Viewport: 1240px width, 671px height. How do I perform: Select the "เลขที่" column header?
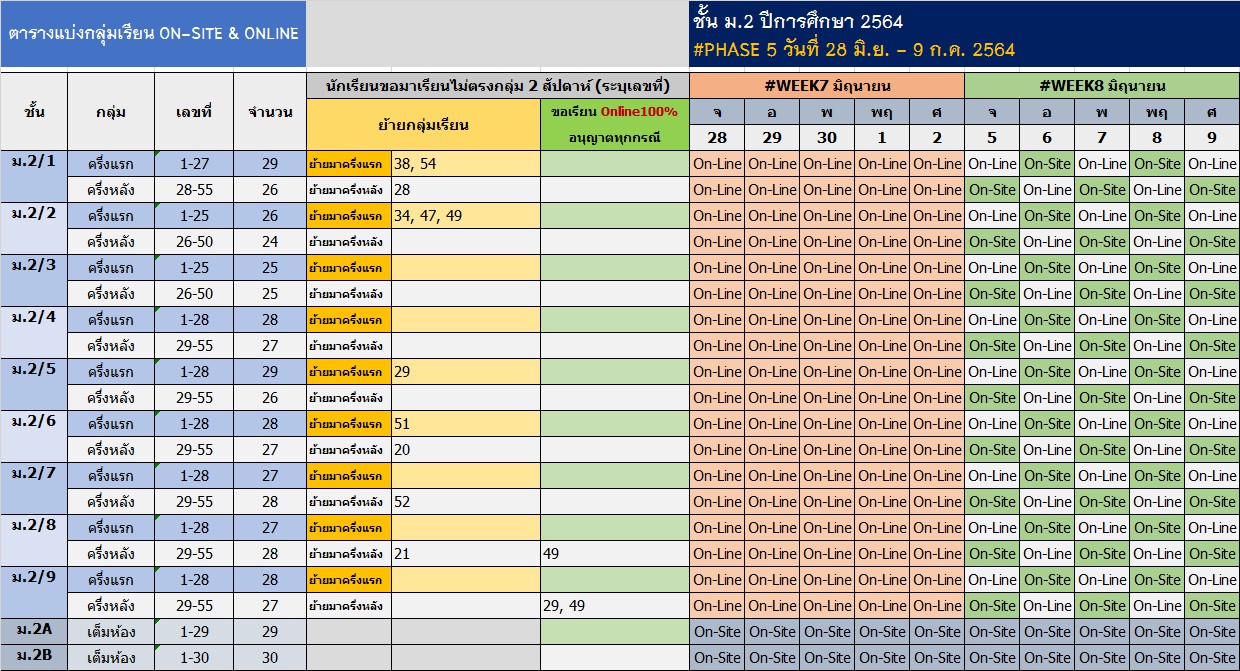193,111
